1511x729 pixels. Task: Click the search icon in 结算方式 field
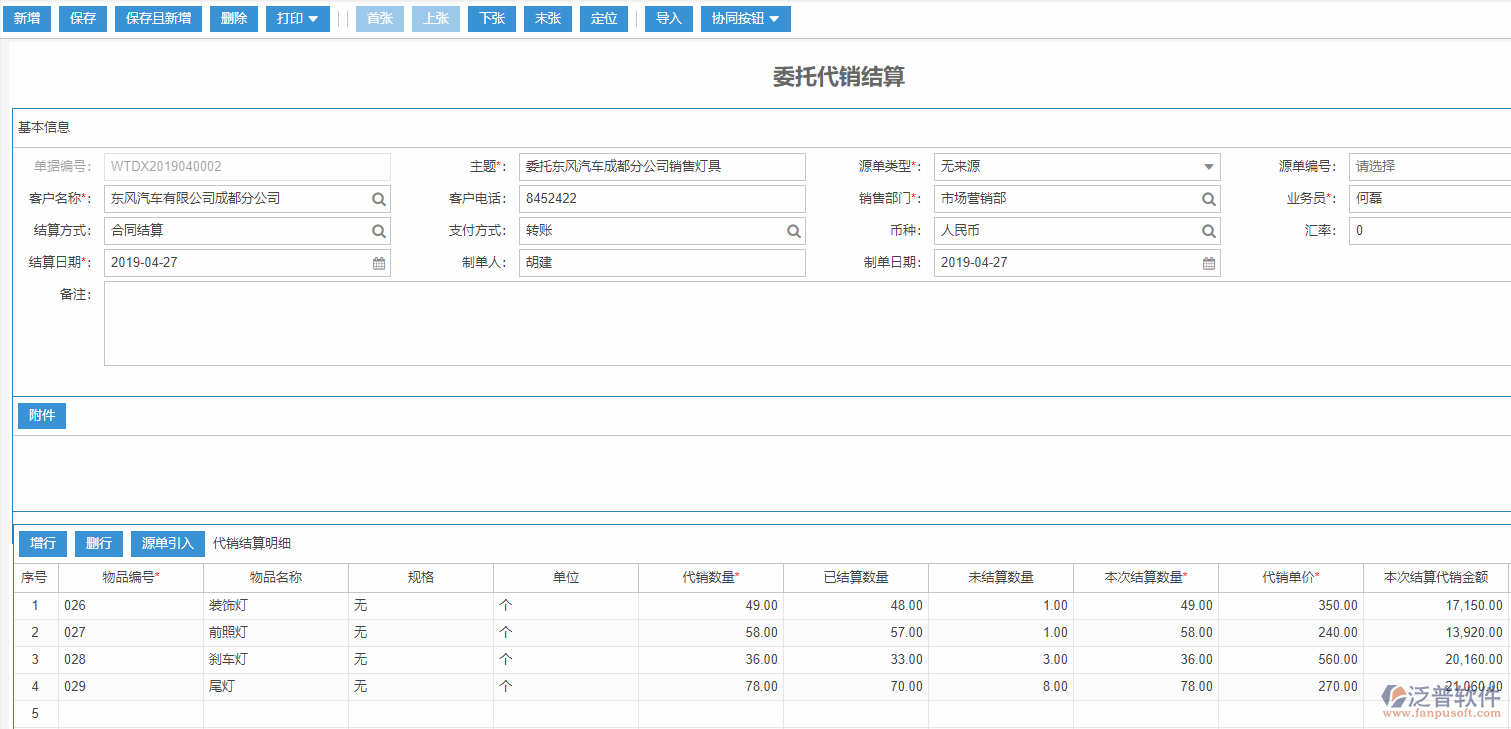coord(379,231)
